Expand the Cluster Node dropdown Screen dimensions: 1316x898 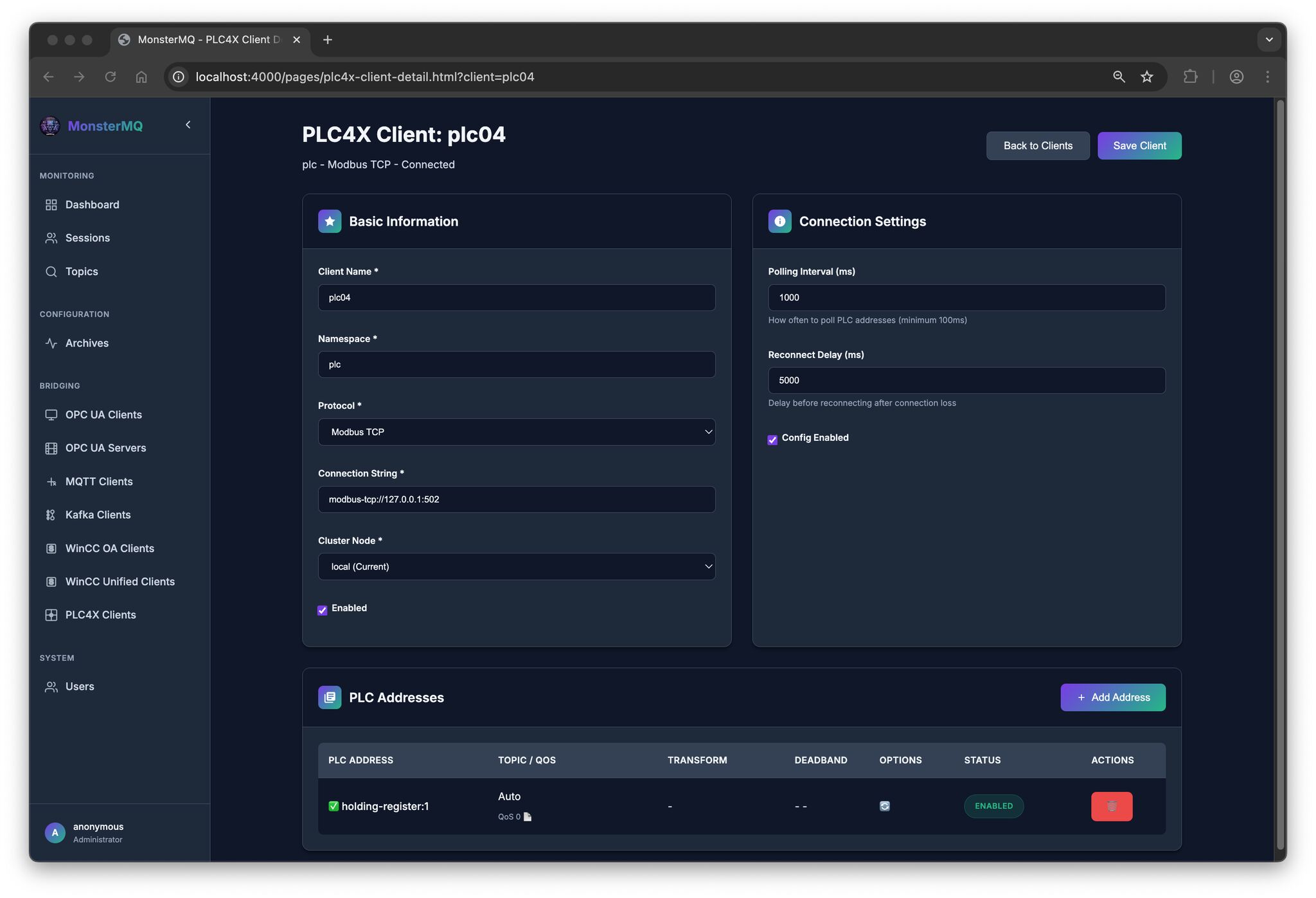pyautogui.click(x=516, y=566)
